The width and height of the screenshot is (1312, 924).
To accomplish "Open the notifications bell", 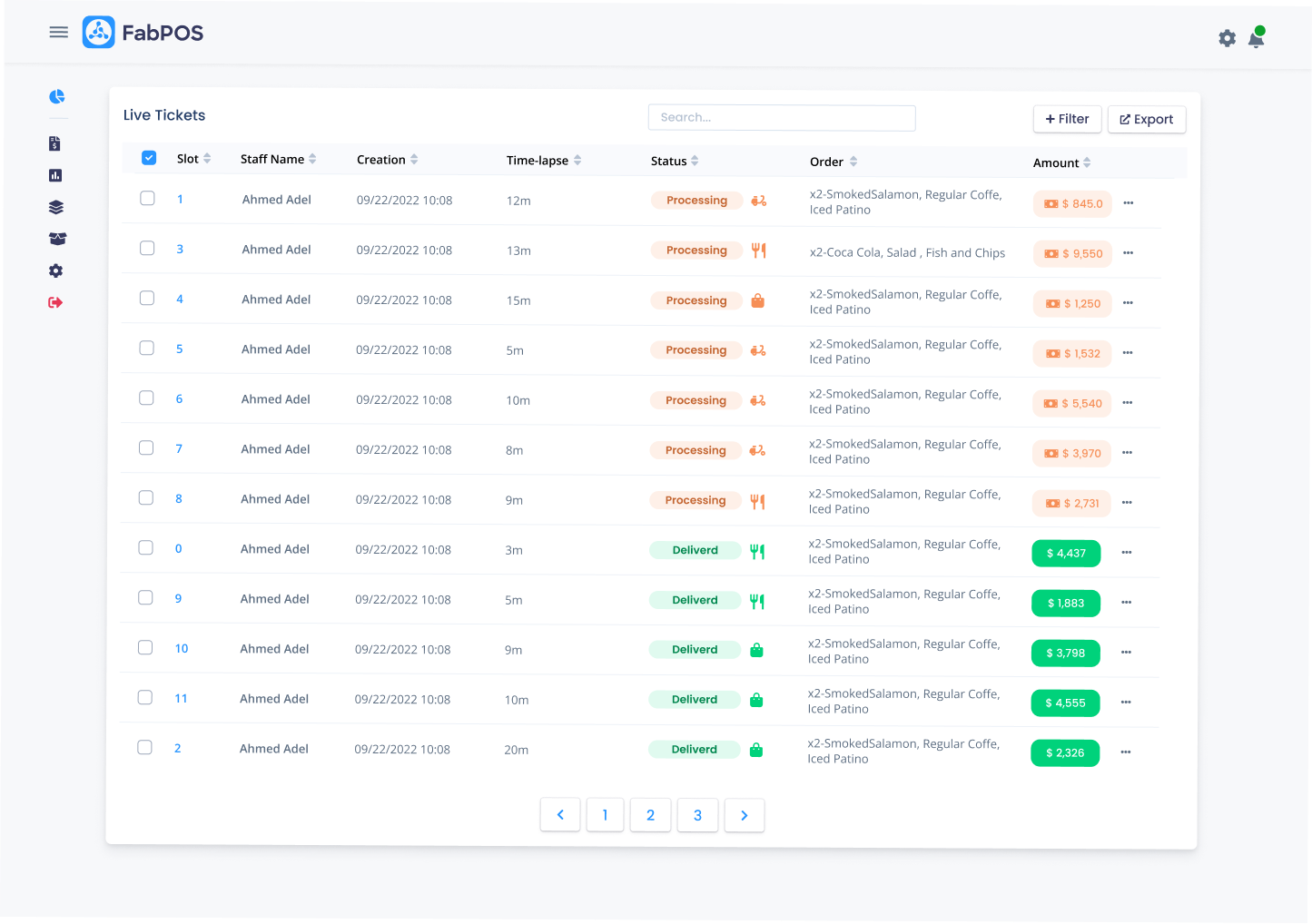I will 1257,37.
